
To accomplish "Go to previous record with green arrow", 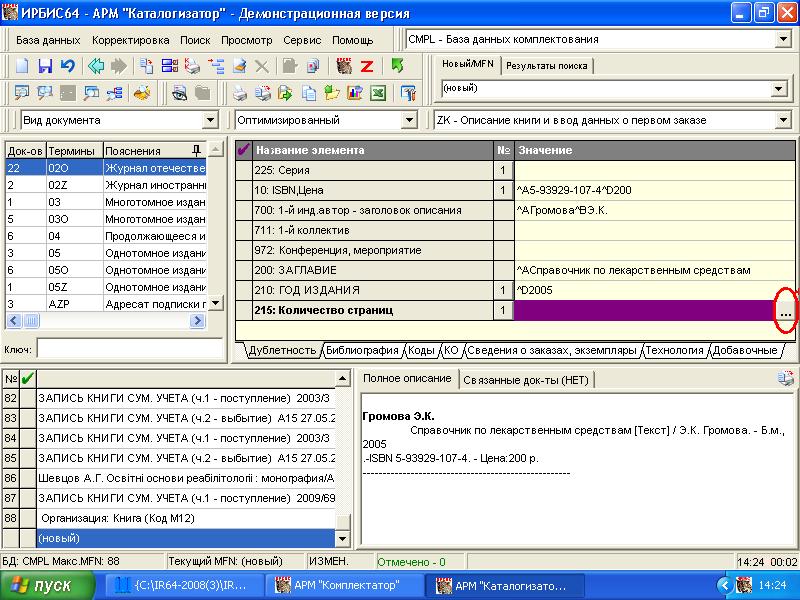I will click(96, 66).
